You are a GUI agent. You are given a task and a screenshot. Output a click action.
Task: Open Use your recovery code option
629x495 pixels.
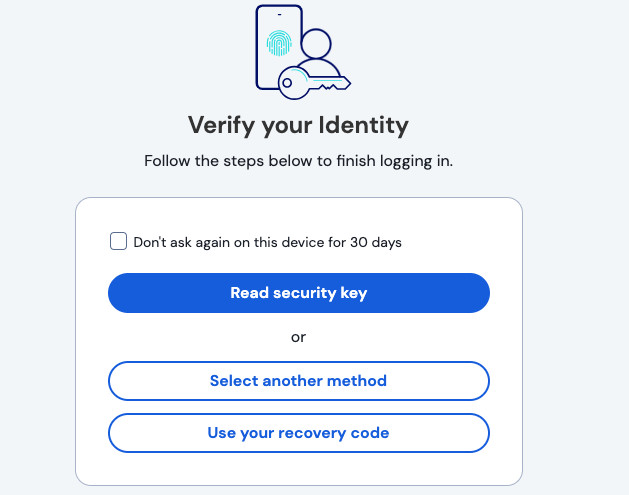point(298,433)
